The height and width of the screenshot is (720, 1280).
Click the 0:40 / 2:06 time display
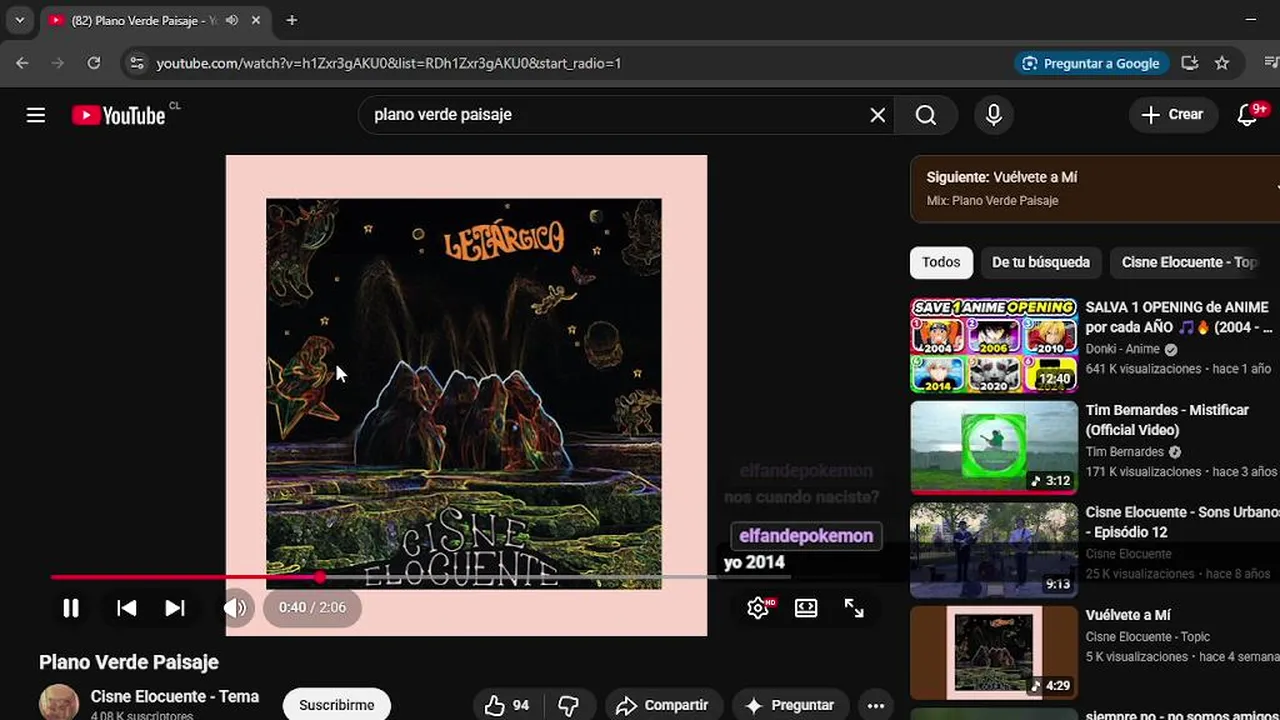click(x=312, y=608)
